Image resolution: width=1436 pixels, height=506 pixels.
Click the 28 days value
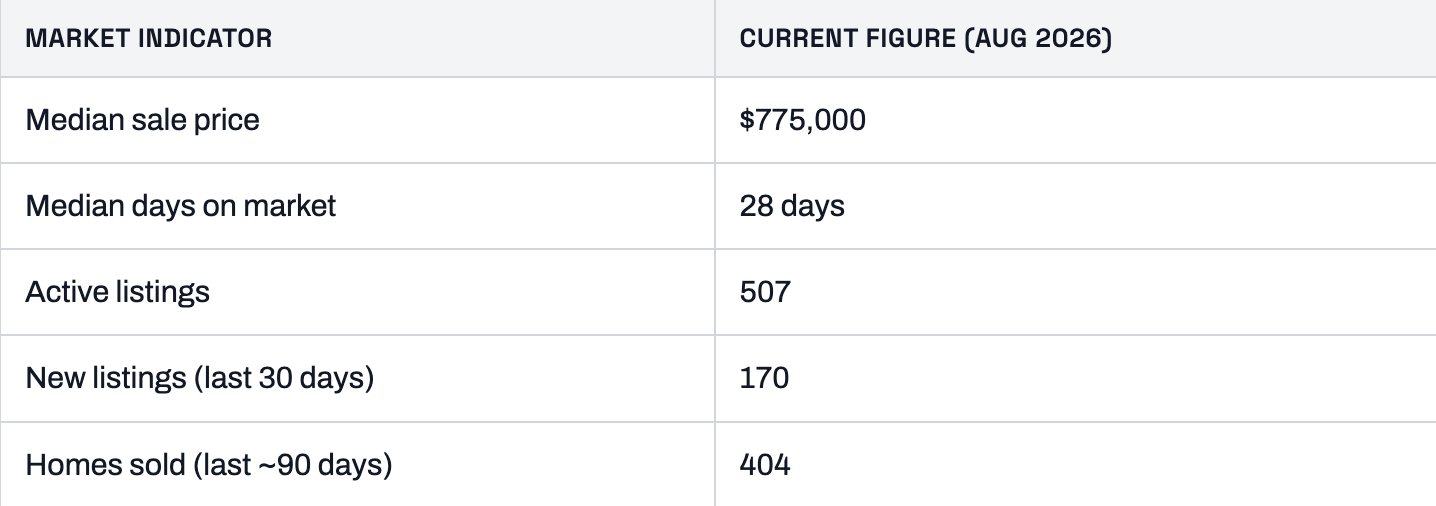(792, 206)
